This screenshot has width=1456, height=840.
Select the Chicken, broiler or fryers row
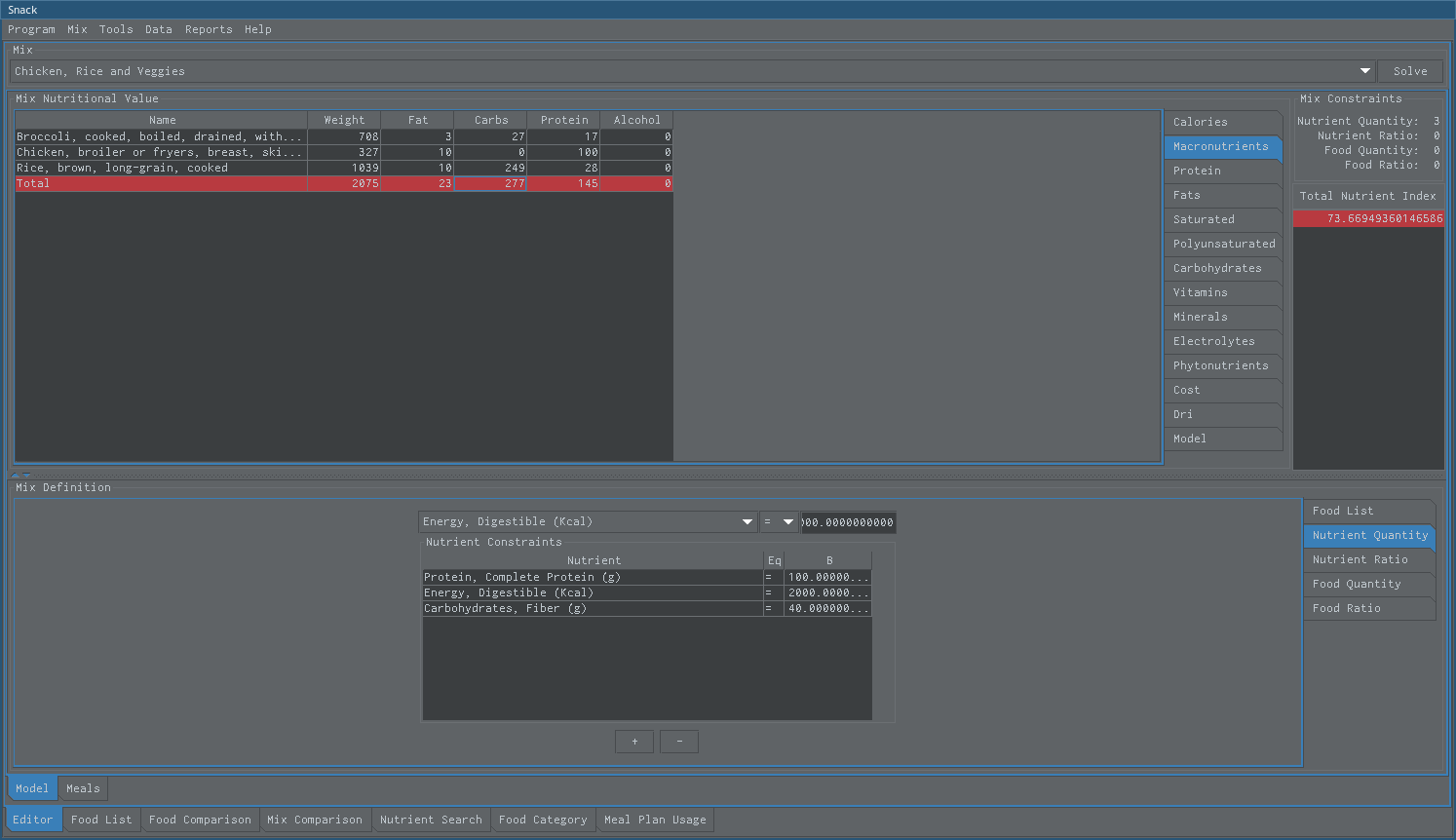point(344,152)
